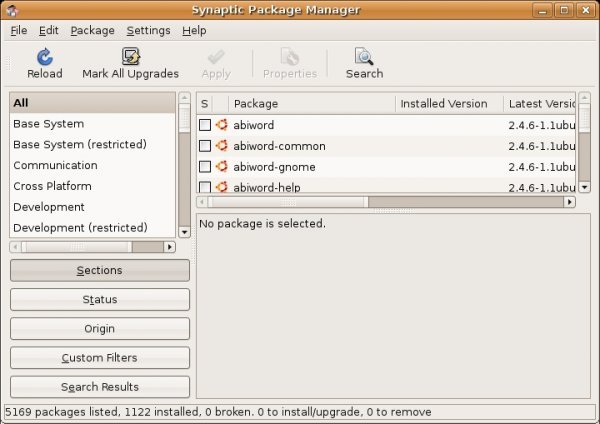The width and height of the screenshot is (600, 424).
Task: Click the Status filter button
Action: pos(99,300)
